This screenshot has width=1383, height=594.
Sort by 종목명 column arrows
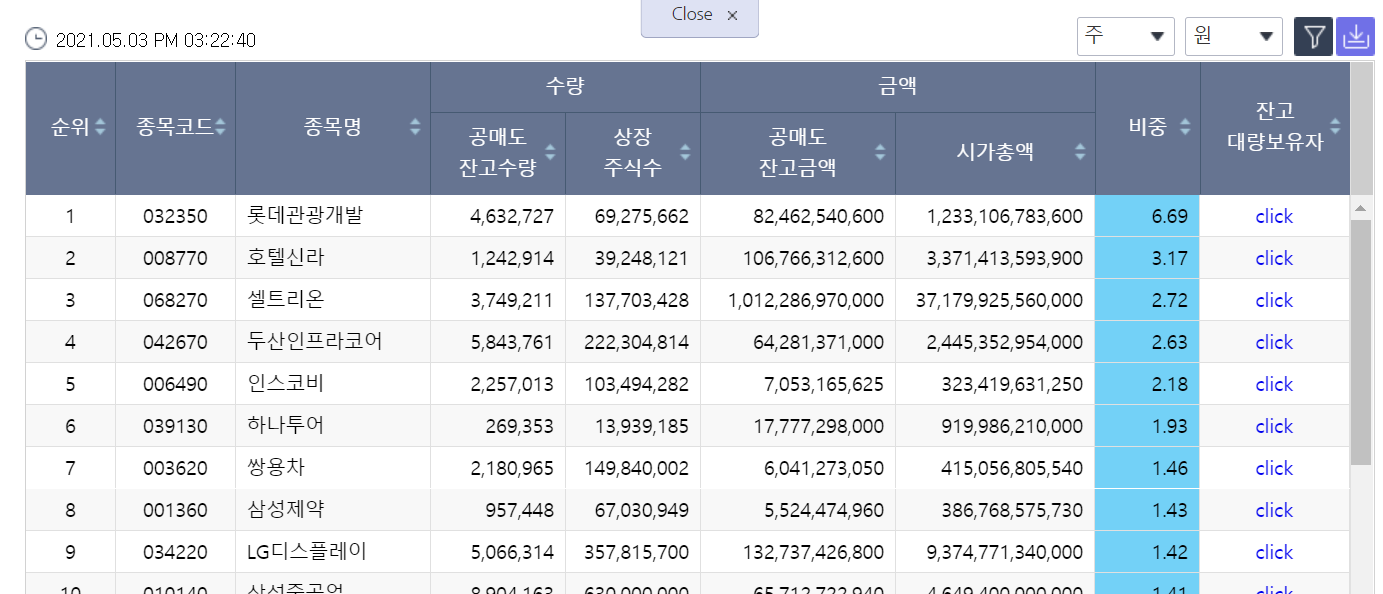click(415, 127)
